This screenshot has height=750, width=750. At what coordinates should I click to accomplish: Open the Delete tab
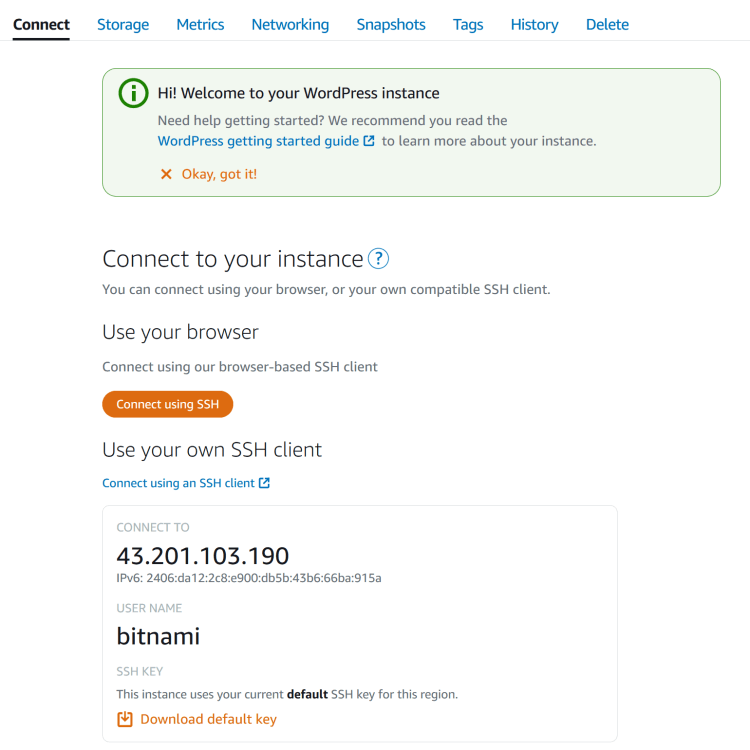(x=607, y=24)
